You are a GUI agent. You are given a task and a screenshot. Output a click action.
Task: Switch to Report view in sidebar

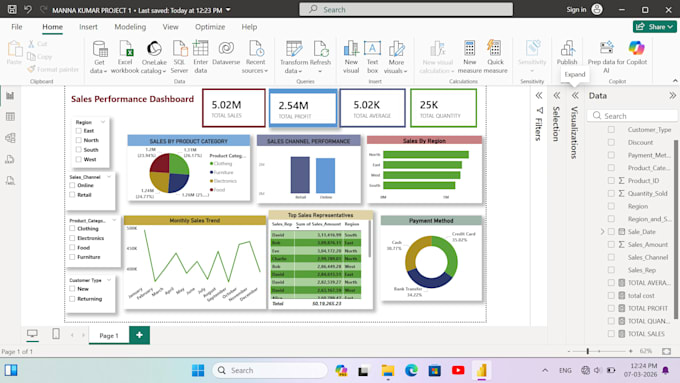[x=10, y=95]
